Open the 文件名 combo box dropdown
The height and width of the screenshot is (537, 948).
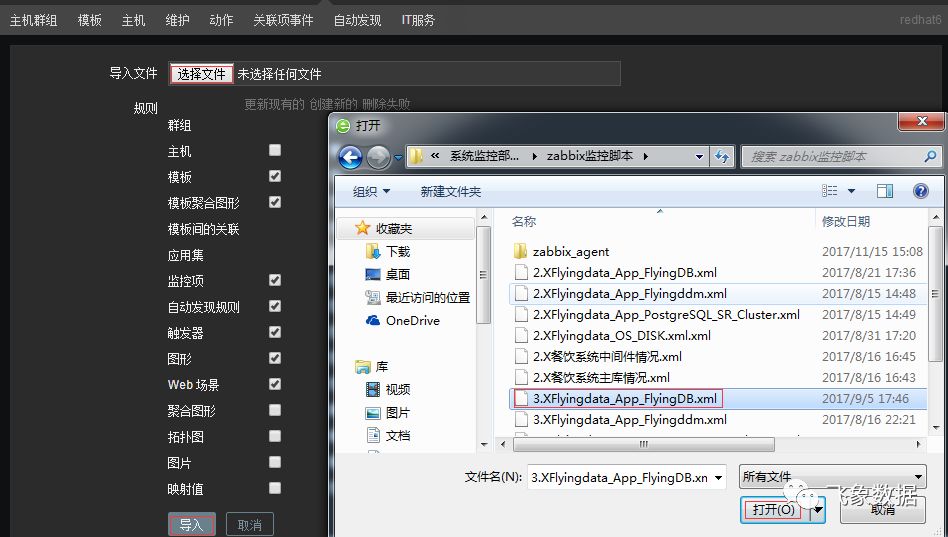[x=718, y=478]
